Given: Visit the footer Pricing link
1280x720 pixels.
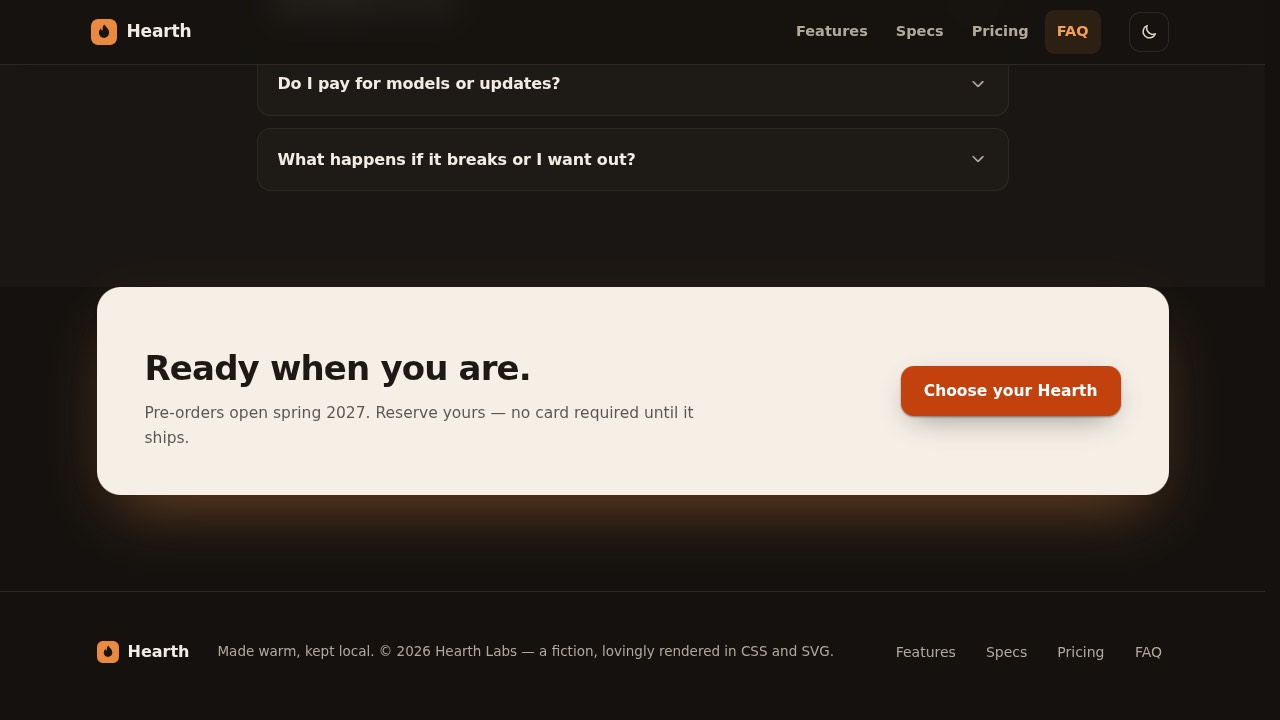Looking at the screenshot, I should (x=1081, y=652).
